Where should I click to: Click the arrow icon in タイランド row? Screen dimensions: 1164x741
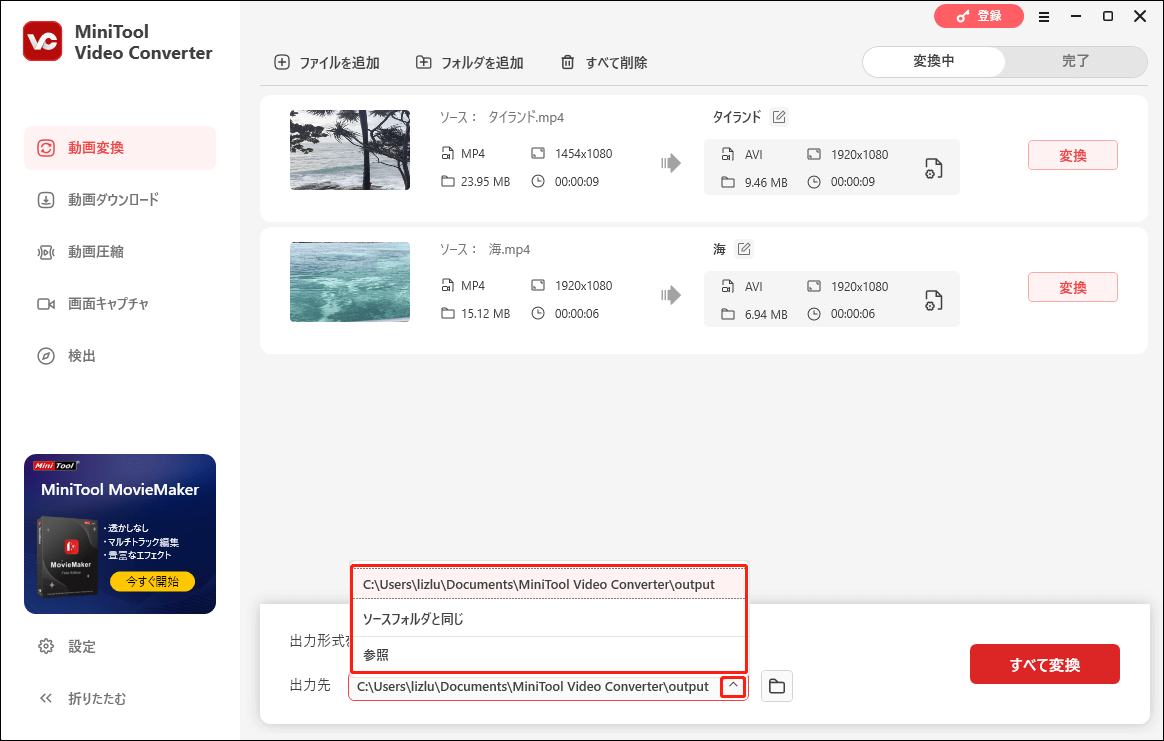tap(671, 163)
